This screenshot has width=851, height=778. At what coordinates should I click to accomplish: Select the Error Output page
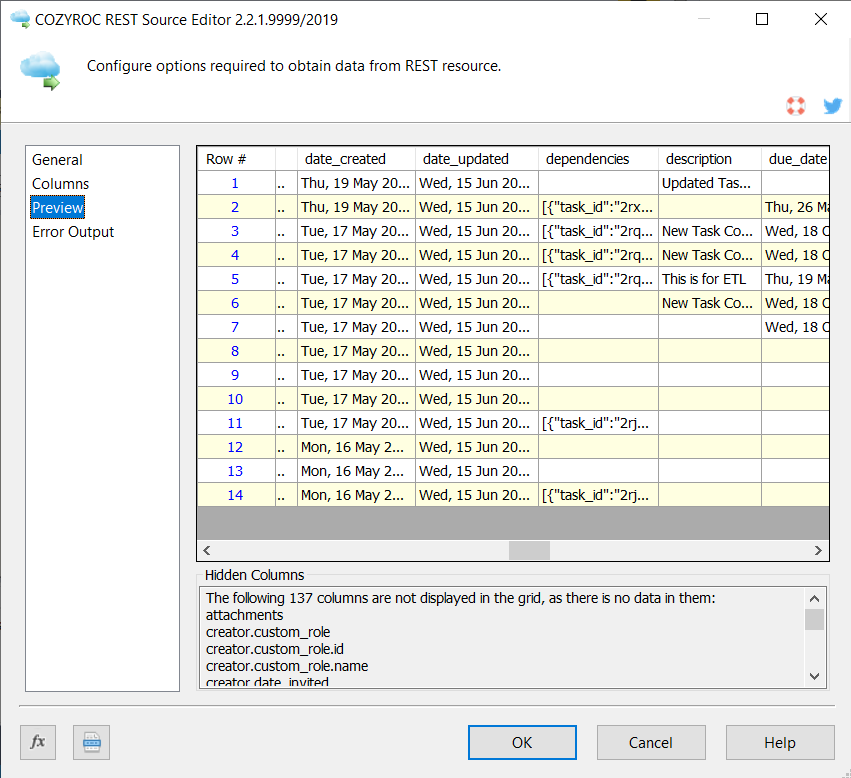pos(72,231)
